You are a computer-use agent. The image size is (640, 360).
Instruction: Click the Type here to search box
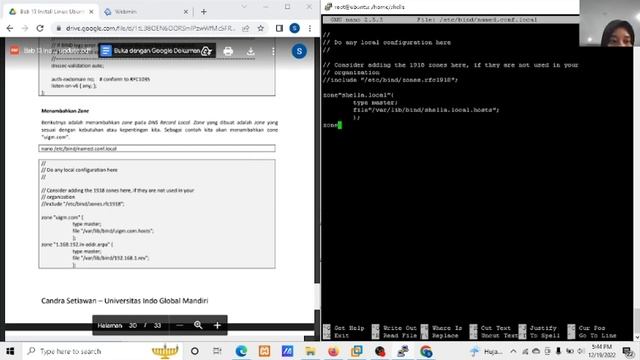[x=102, y=351]
